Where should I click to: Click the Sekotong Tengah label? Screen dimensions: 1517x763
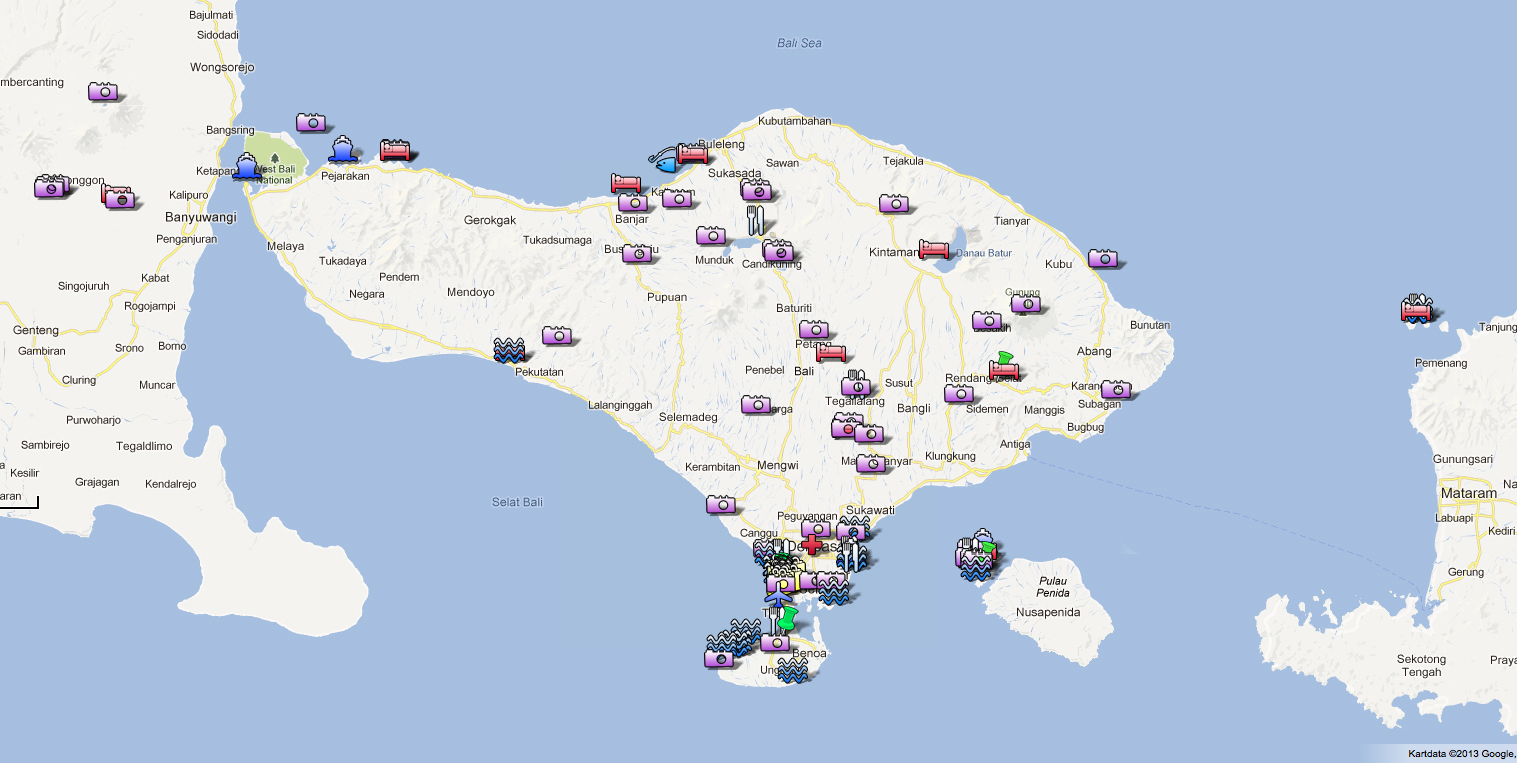pos(1420,666)
